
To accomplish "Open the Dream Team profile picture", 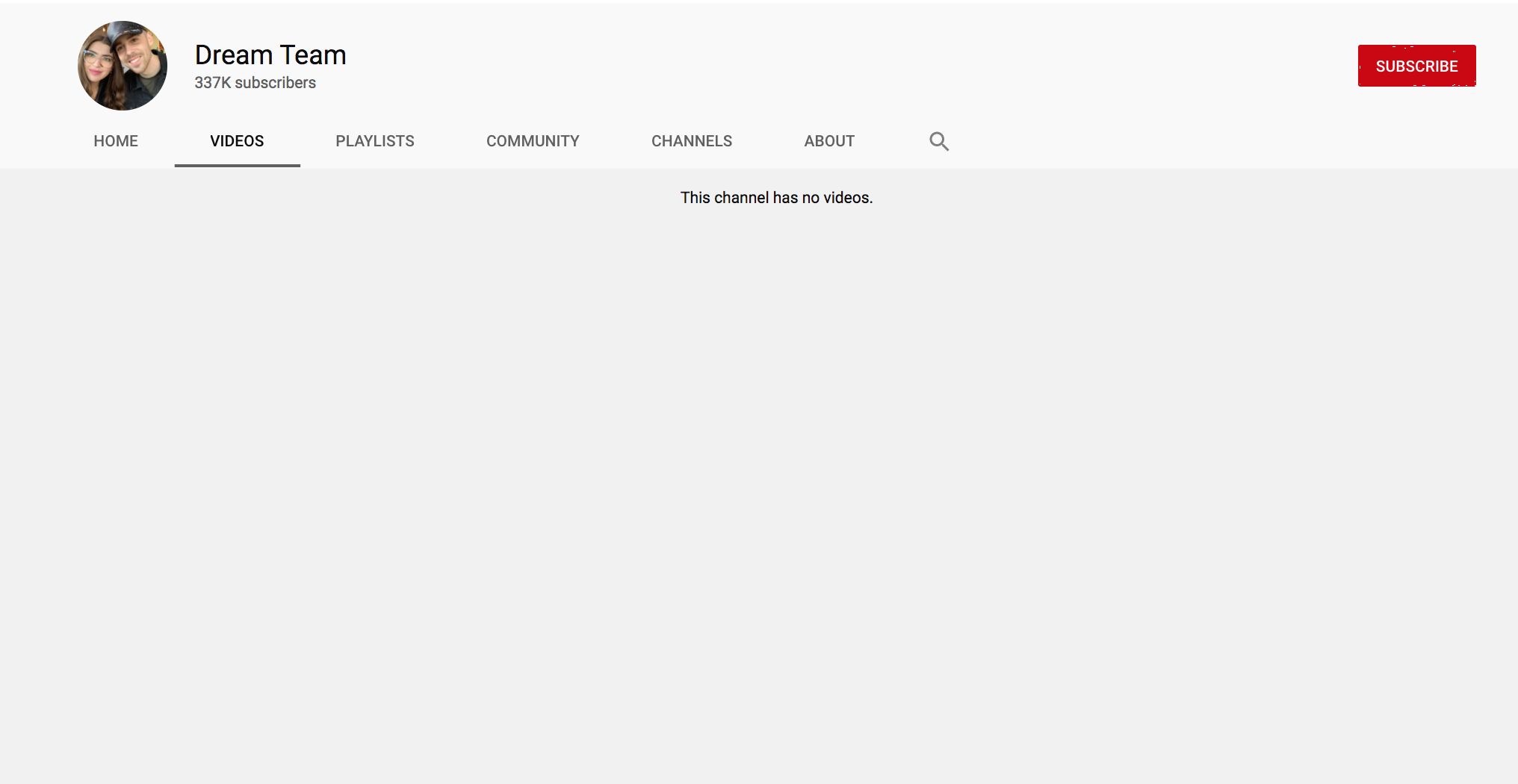I will tap(123, 66).
